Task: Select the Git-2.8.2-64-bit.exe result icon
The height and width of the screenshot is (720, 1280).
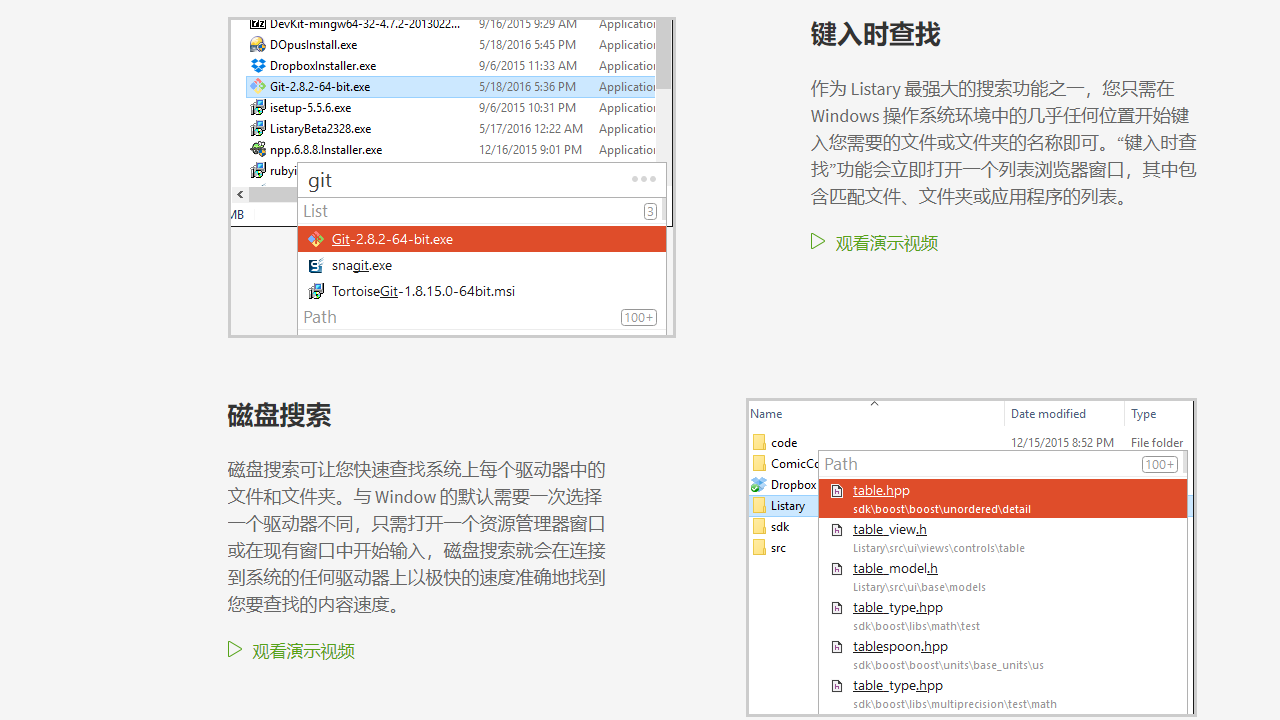Action: pyautogui.click(x=316, y=239)
